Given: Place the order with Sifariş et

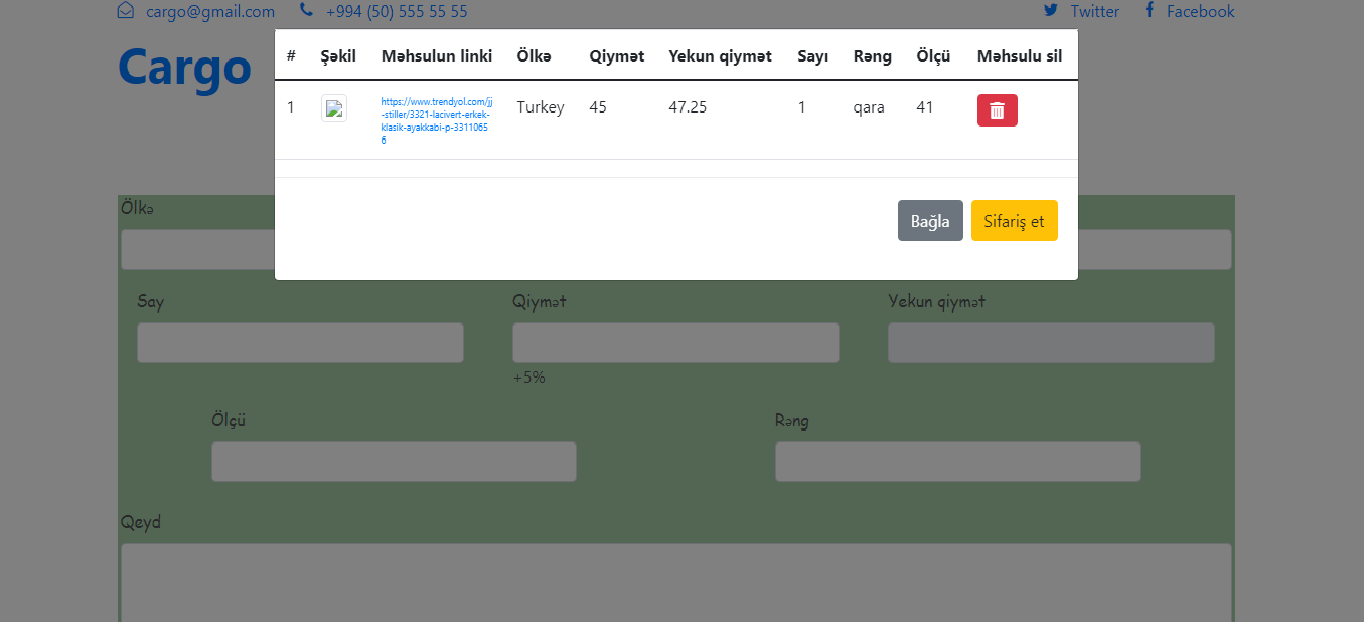Looking at the screenshot, I should 1014,221.
